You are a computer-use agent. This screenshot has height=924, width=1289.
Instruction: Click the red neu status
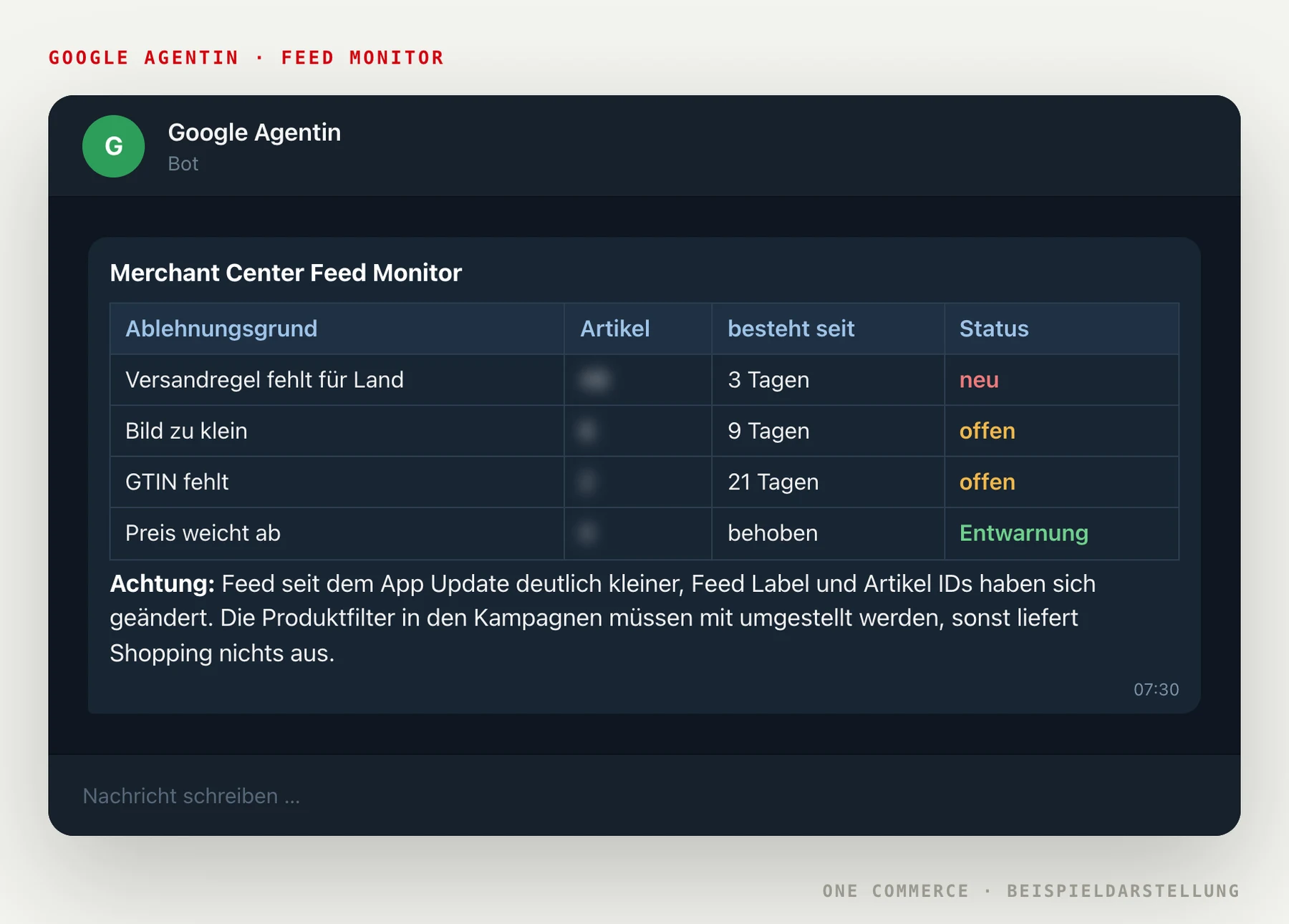[x=979, y=380]
